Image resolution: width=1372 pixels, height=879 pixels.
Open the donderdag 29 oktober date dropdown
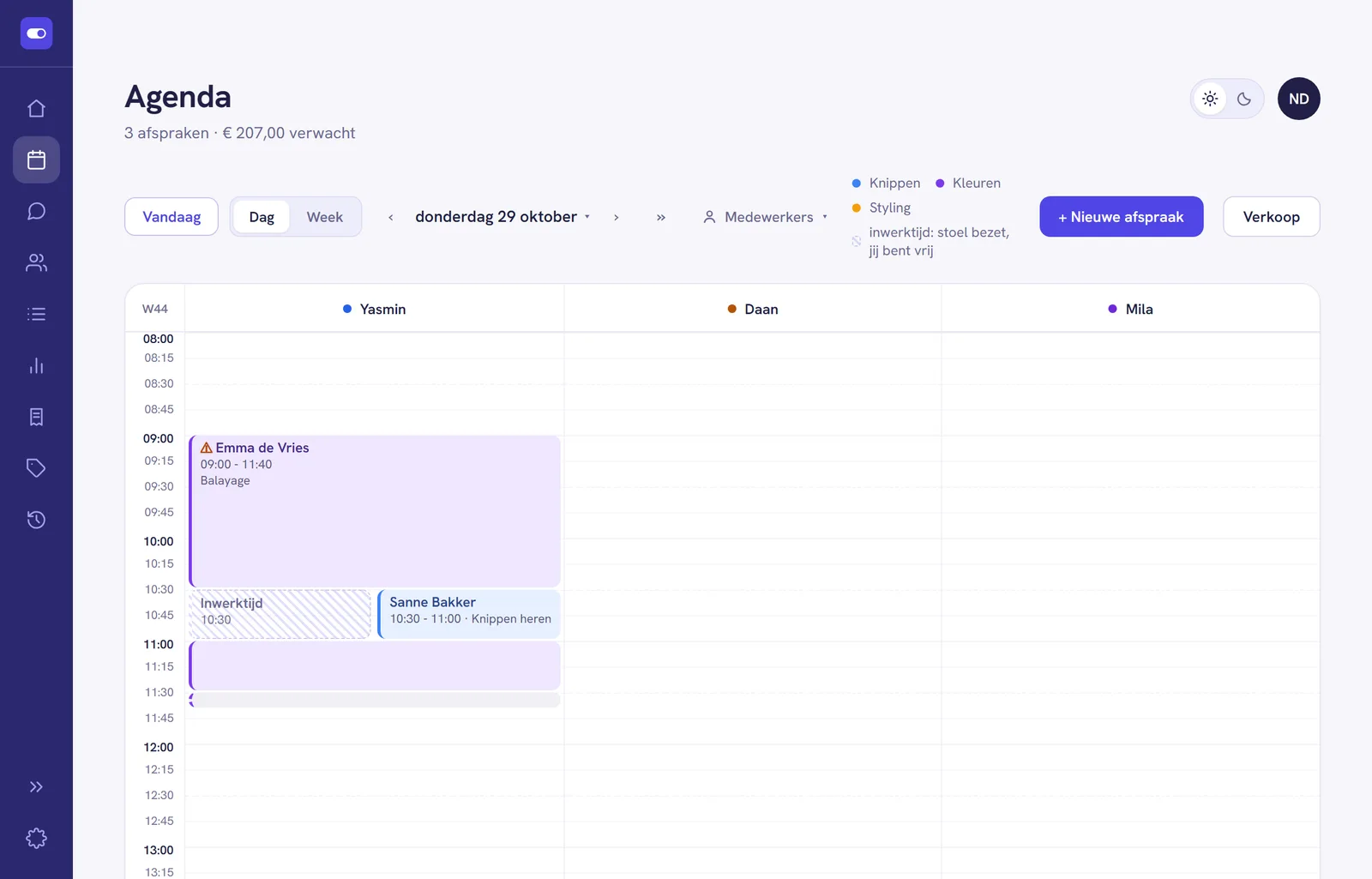(x=502, y=217)
